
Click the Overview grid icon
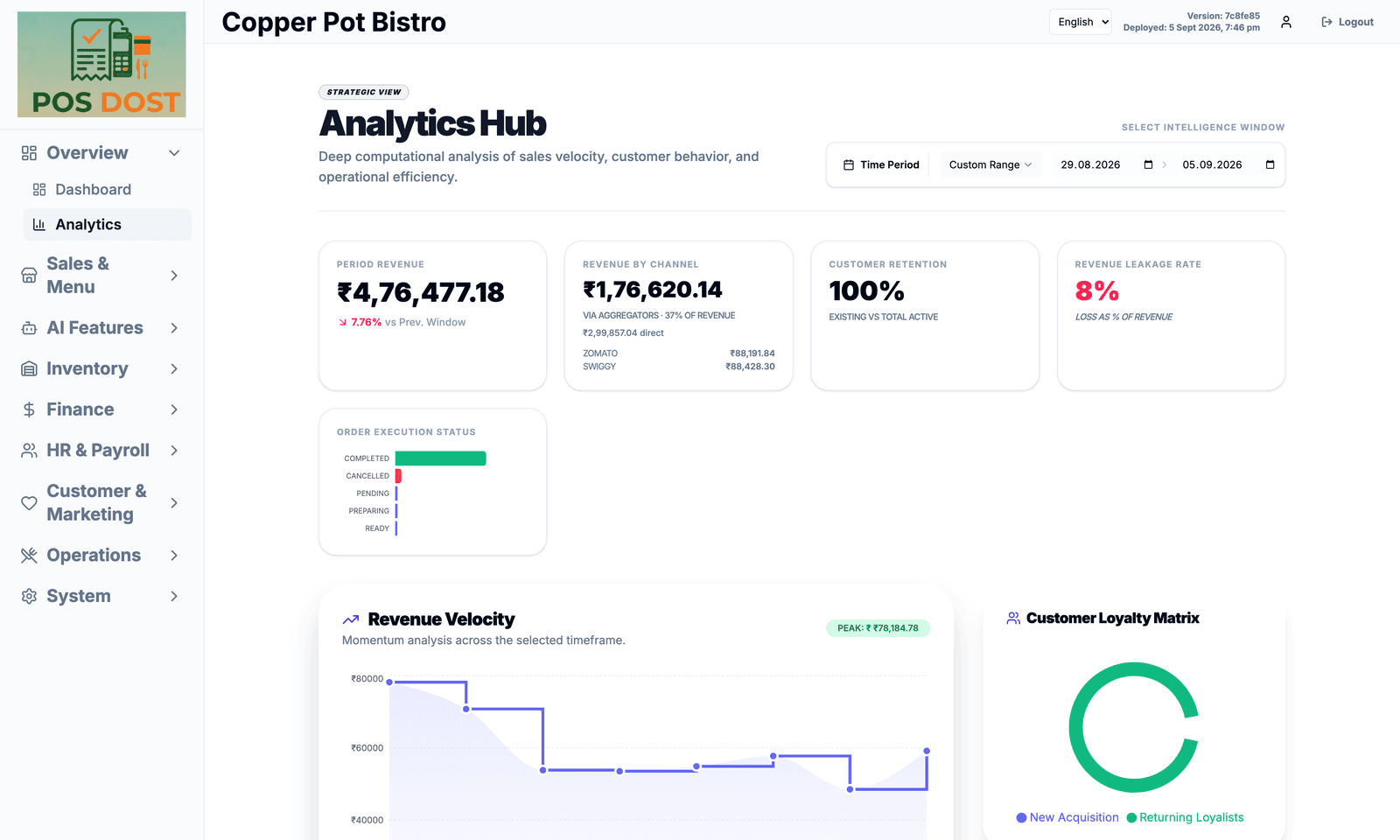[29, 153]
